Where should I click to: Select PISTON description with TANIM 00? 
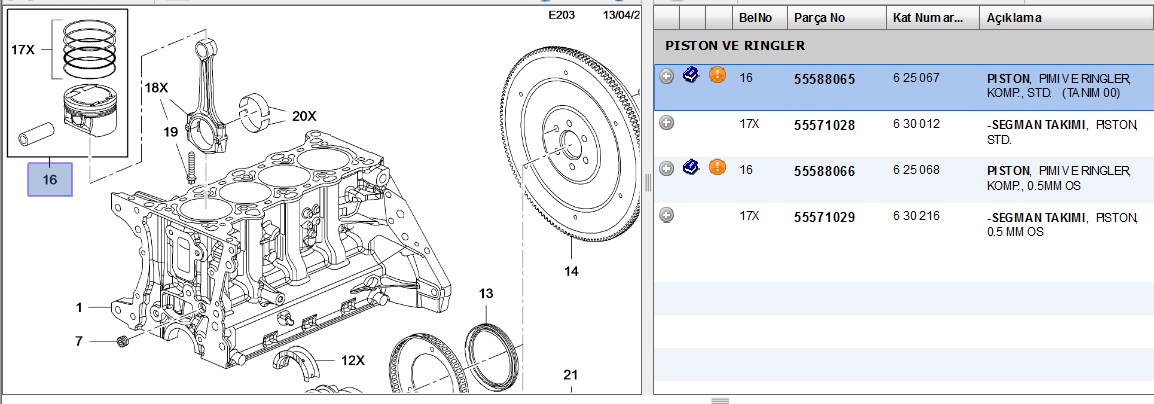(1058, 86)
